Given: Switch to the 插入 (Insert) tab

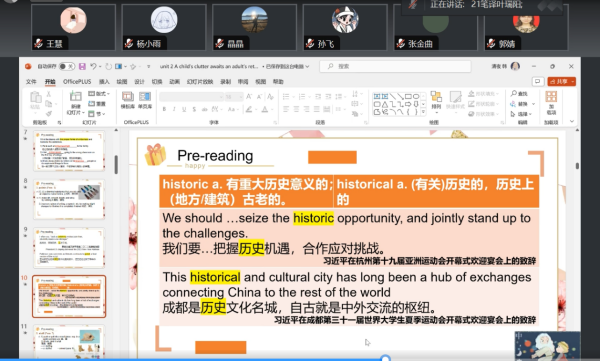Looking at the screenshot, I should point(104,82).
